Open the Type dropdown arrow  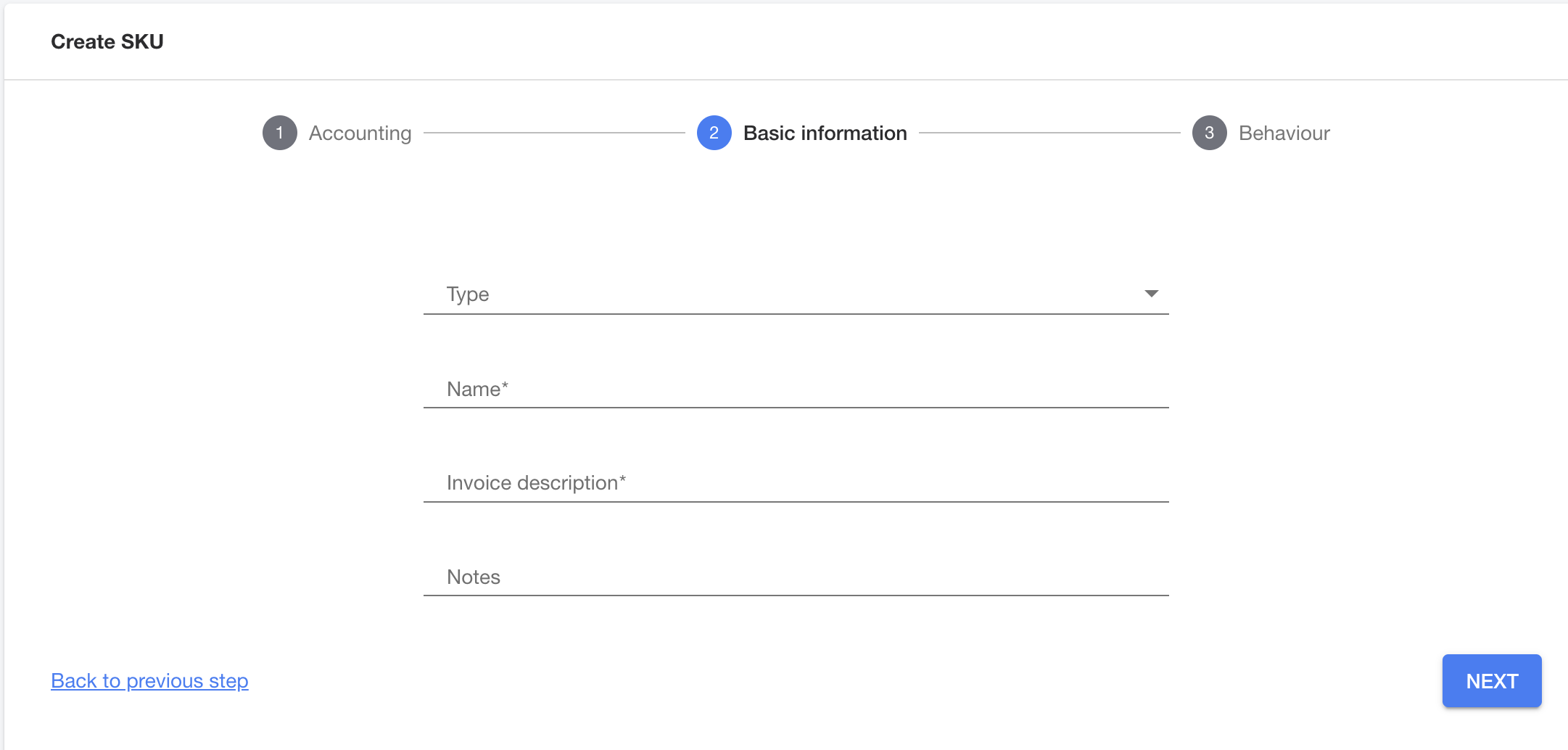[x=1151, y=294]
